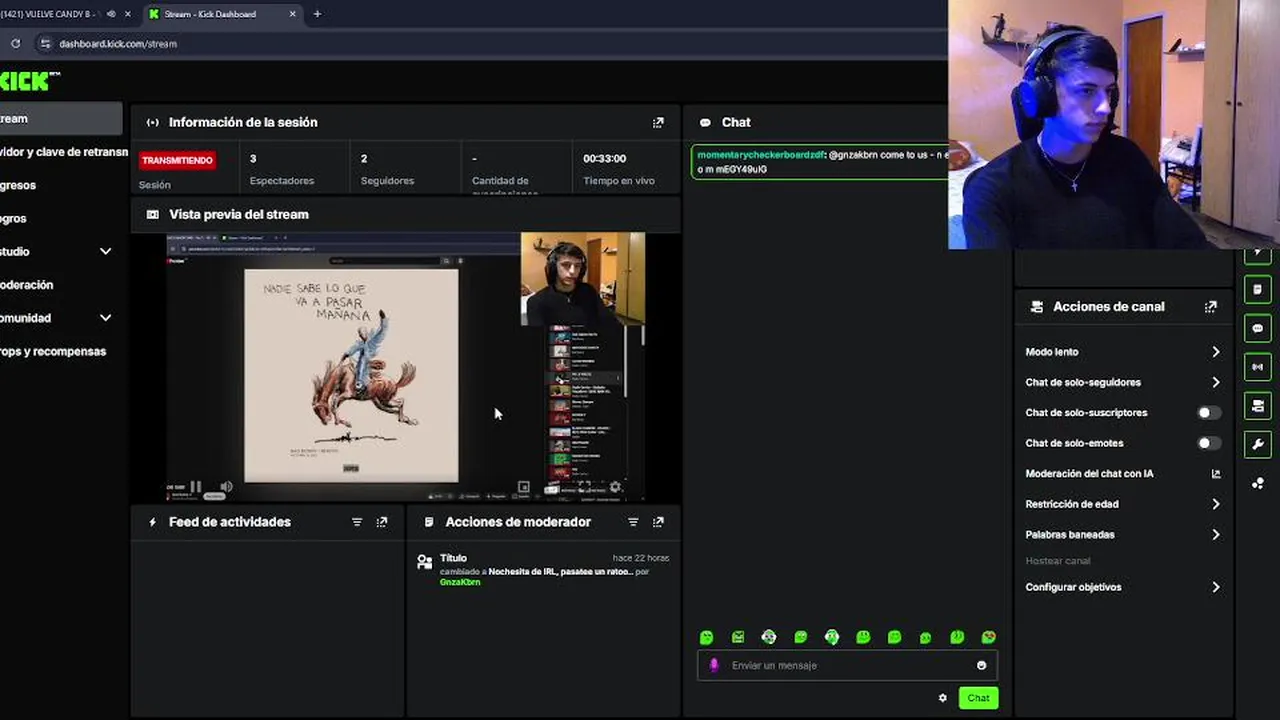Image resolution: width=1280 pixels, height=720 pixels.
Task: Expand the Comunidad sidebar section chevron
Action: 105,318
